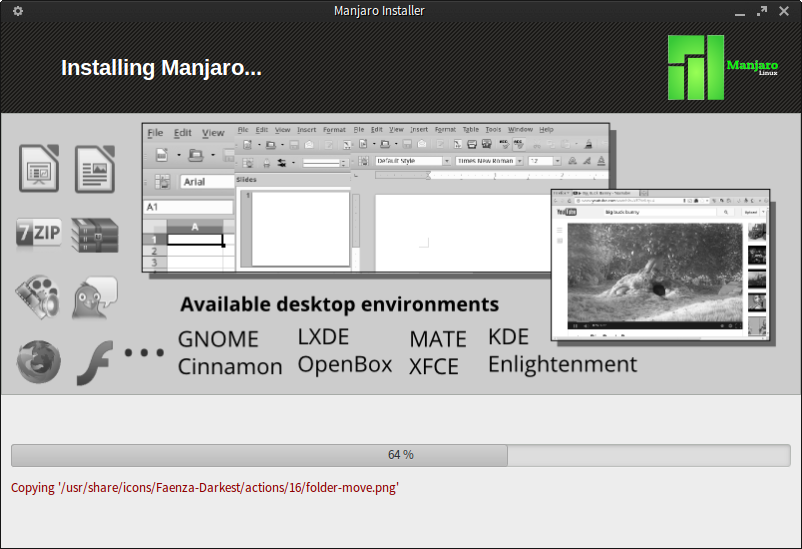Click the Tools menu in the writer screenshot
Screen dimensions: 802x549
click(493, 129)
